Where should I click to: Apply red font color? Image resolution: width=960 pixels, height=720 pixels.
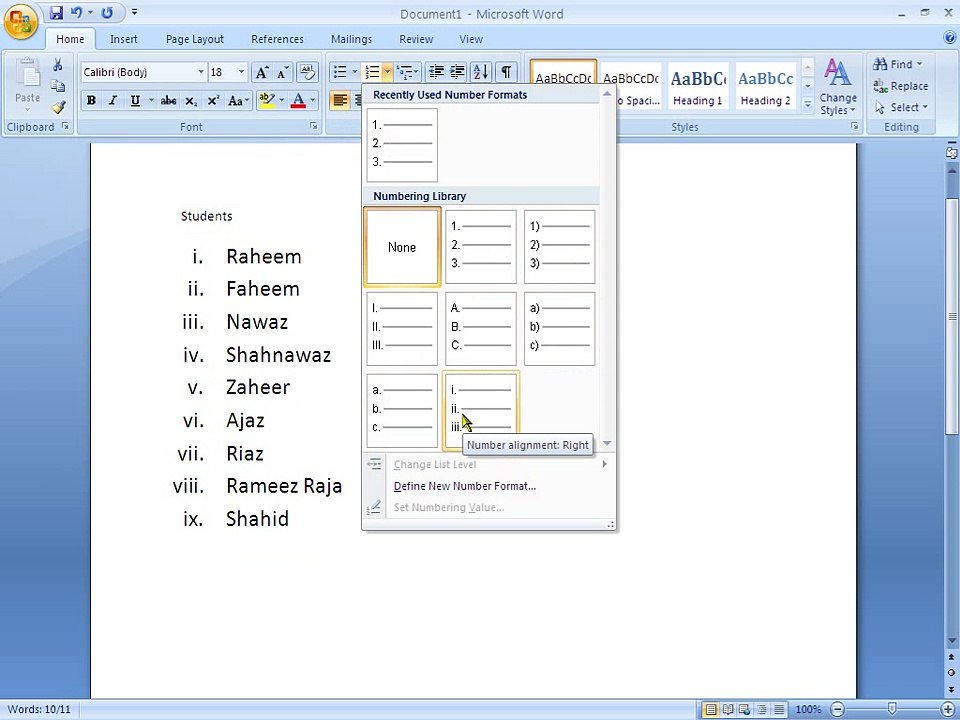298,100
